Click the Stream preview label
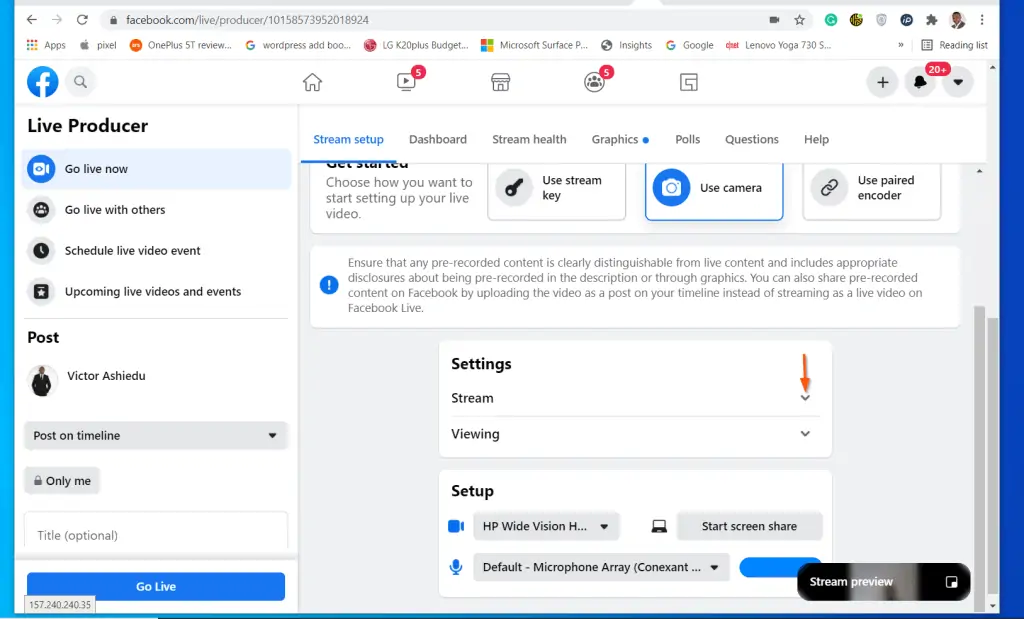Image resolution: width=1024 pixels, height=619 pixels. click(851, 582)
